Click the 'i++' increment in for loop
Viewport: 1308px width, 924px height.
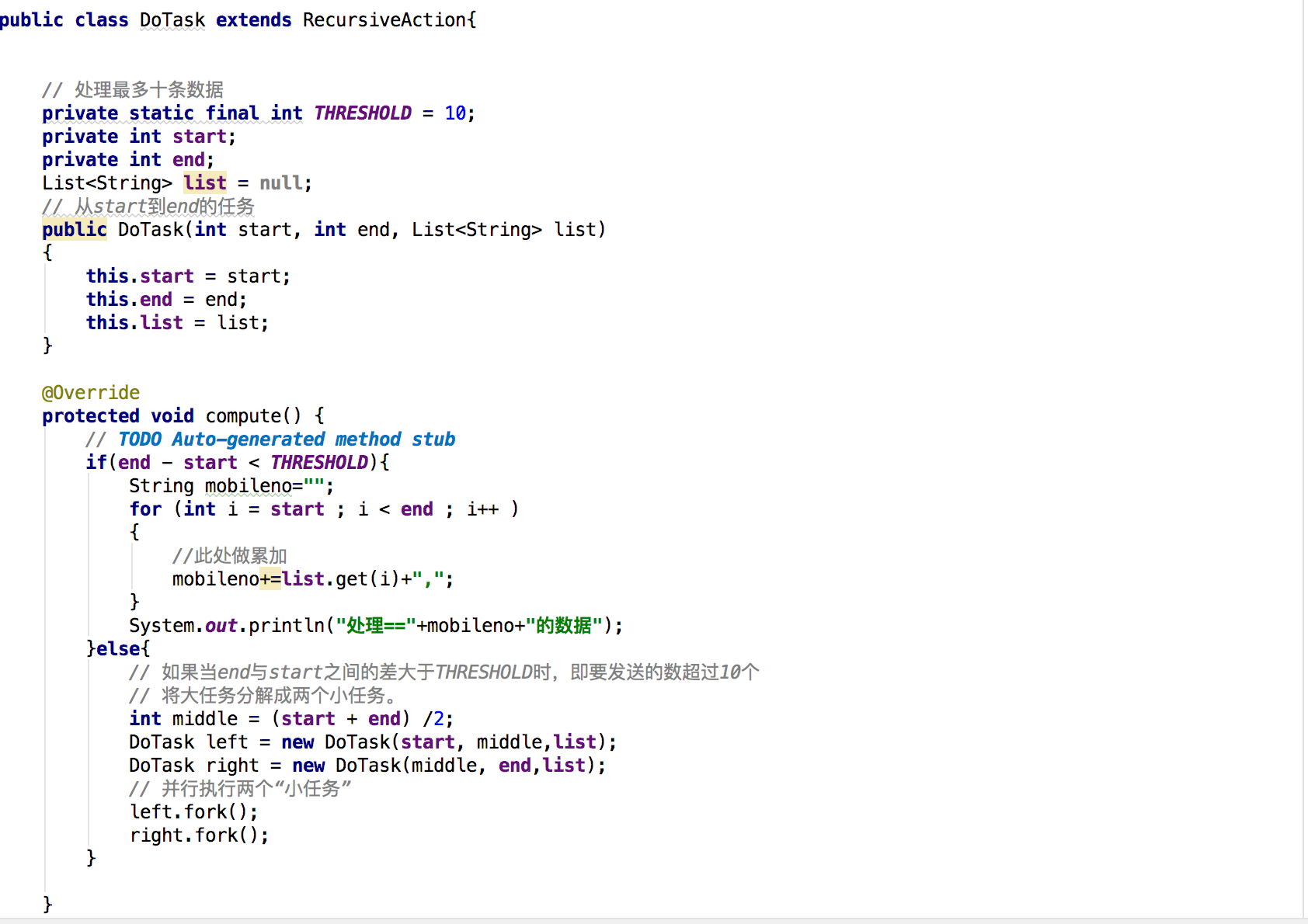click(482, 509)
